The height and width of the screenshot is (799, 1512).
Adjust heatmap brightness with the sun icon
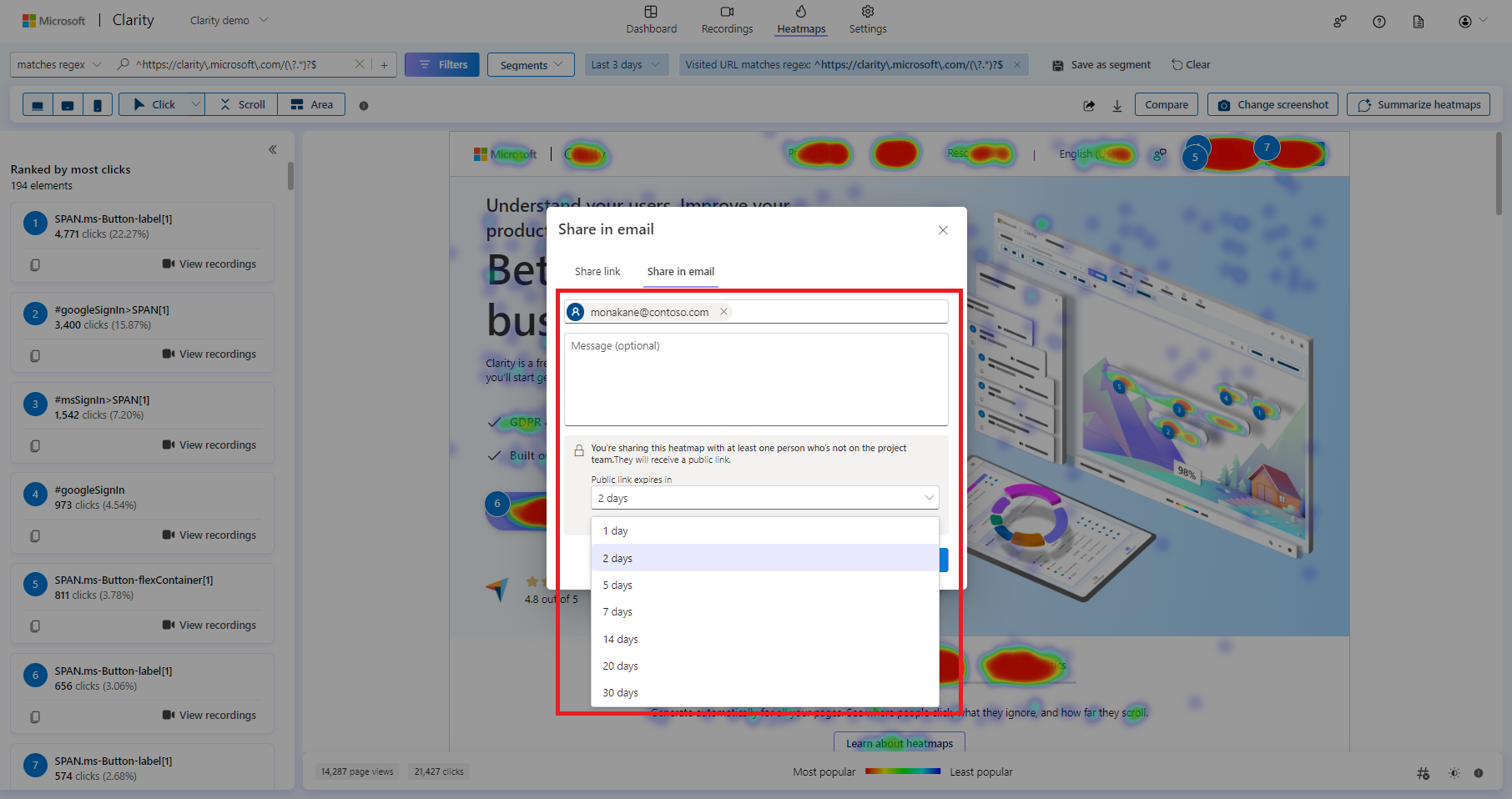(x=1454, y=773)
